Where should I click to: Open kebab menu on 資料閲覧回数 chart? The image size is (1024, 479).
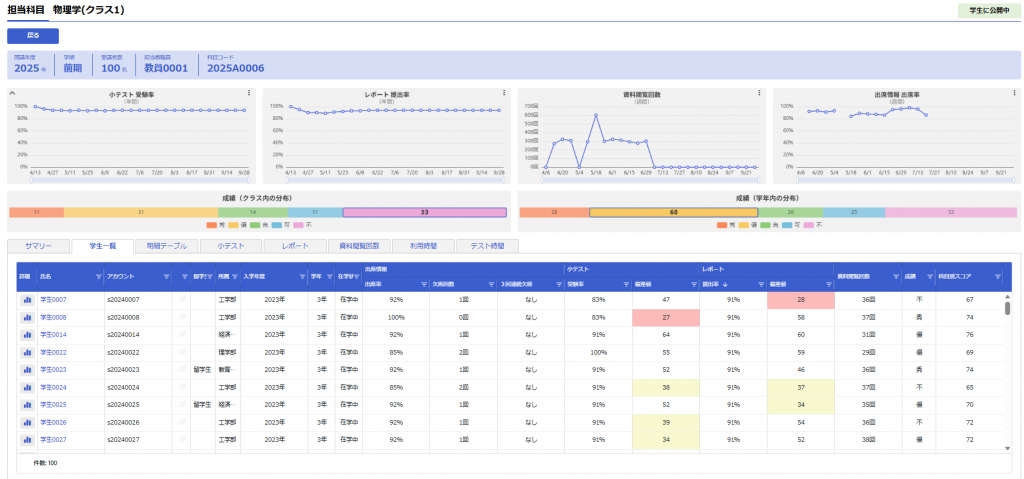pyautogui.click(x=758, y=93)
